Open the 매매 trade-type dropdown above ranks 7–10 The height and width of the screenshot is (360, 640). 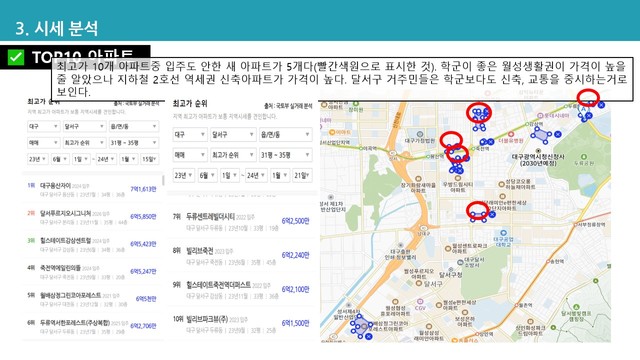tap(190, 155)
